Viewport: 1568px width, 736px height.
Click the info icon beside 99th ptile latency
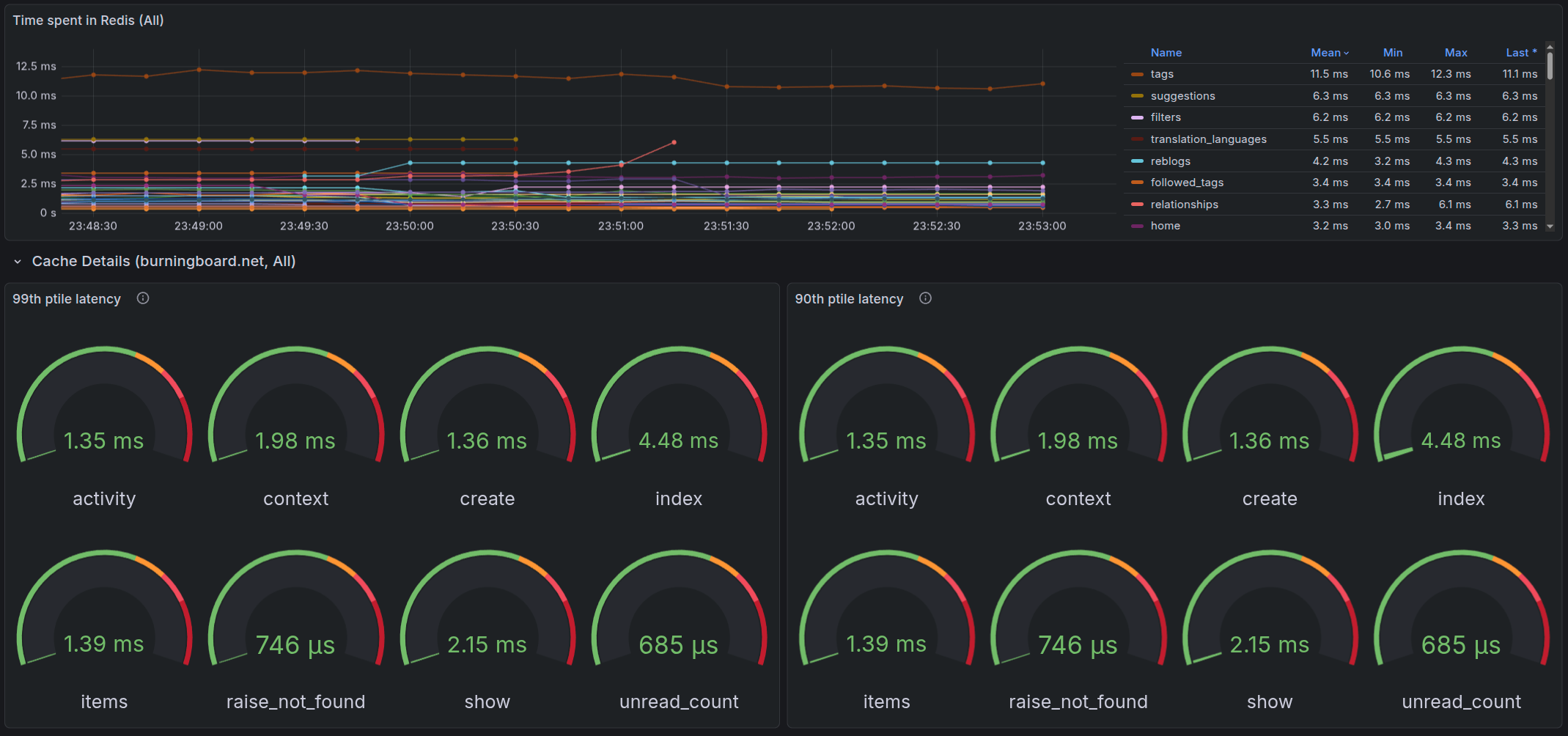(143, 298)
